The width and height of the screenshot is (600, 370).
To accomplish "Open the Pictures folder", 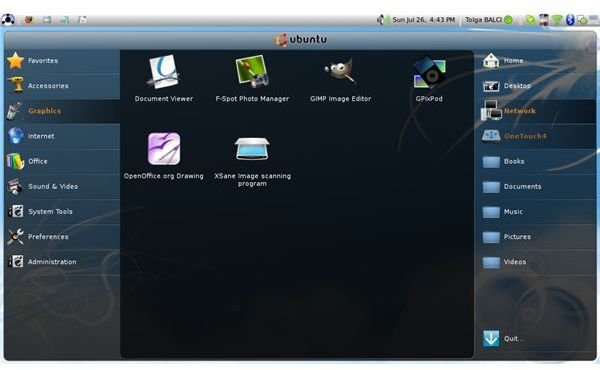I will click(x=536, y=236).
